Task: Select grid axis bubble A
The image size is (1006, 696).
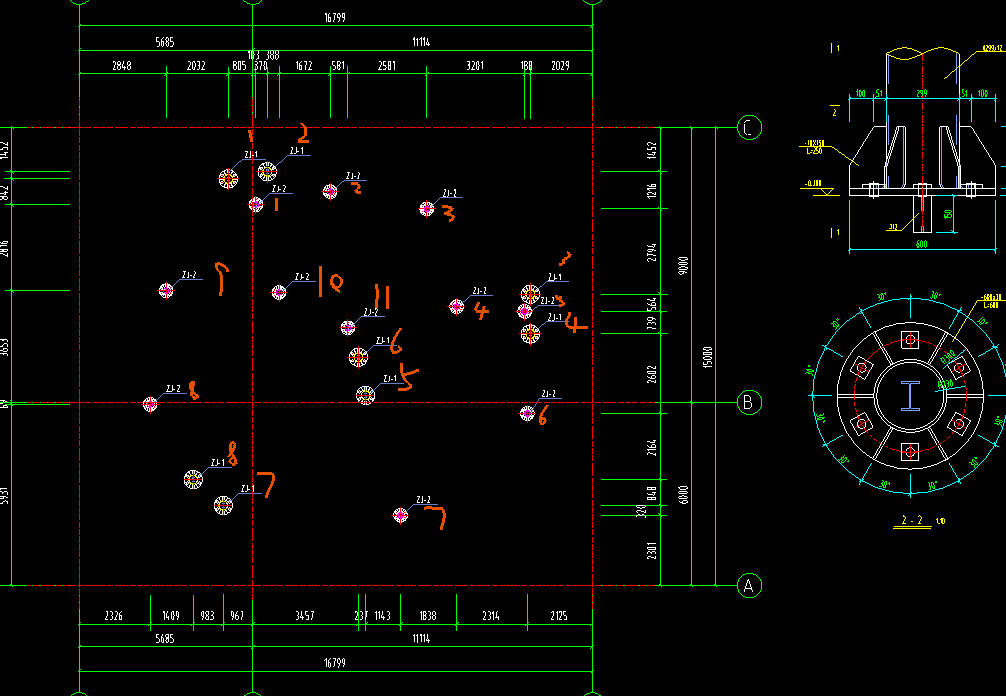Action: pos(749,585)
